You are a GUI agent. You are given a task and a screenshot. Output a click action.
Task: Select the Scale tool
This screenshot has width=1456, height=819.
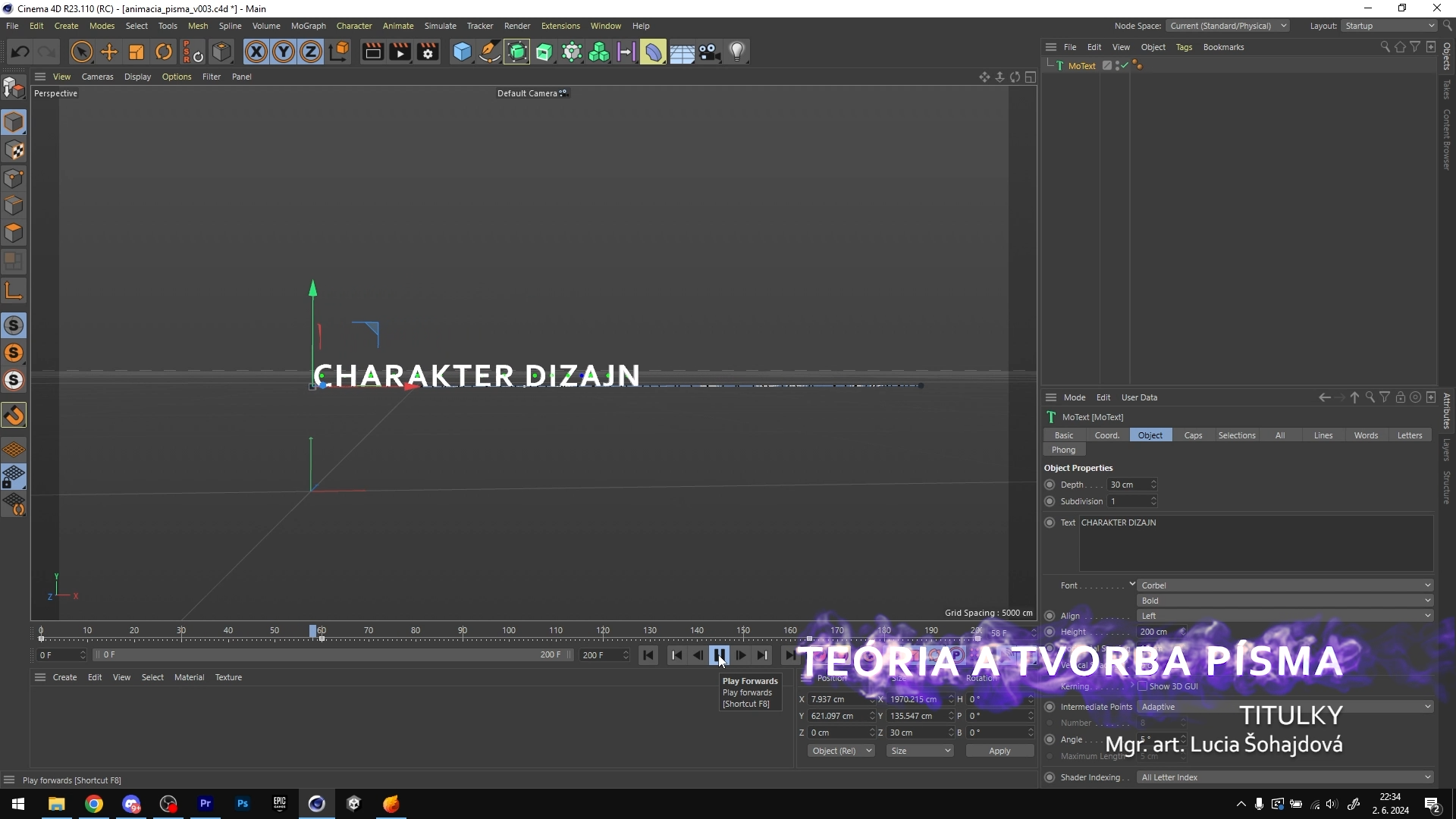[136, 52]
